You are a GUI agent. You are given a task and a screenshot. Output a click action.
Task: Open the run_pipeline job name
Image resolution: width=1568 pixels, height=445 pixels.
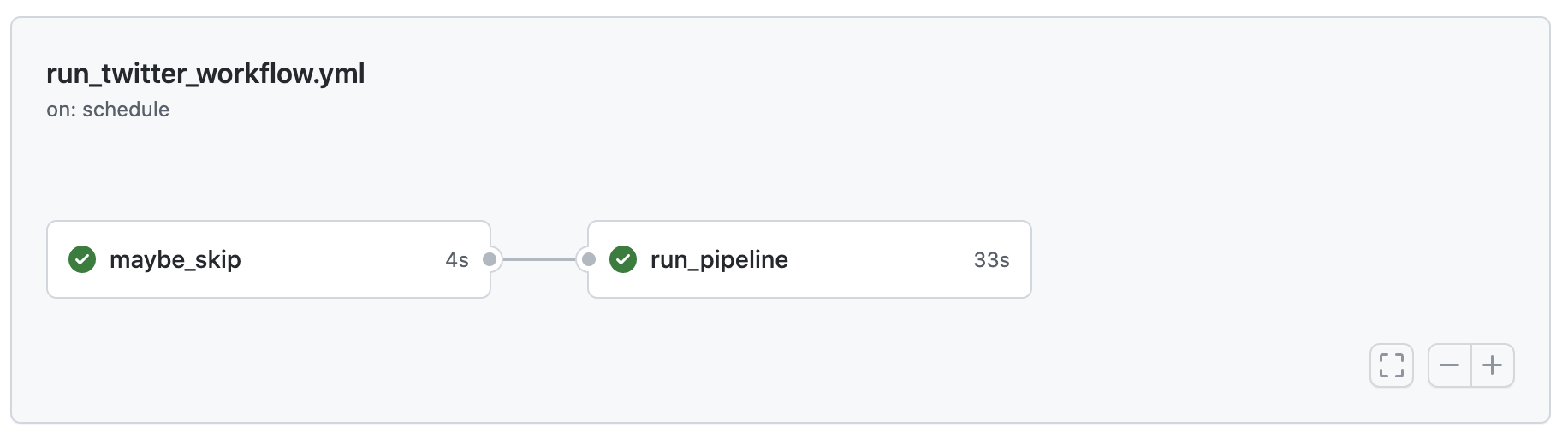(719, 259)
